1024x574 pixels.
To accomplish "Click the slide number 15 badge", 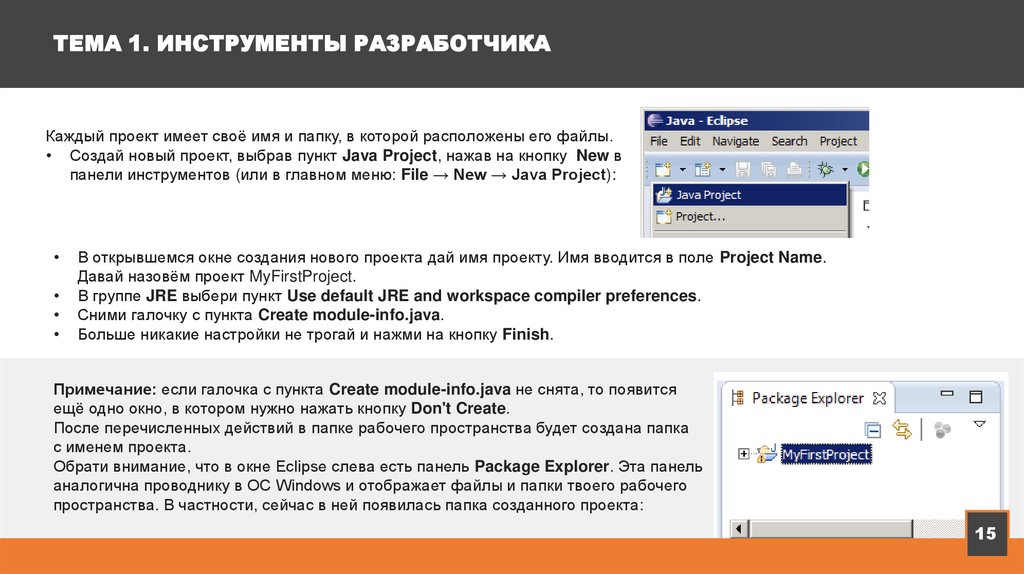I will click(x=985, y=534).
